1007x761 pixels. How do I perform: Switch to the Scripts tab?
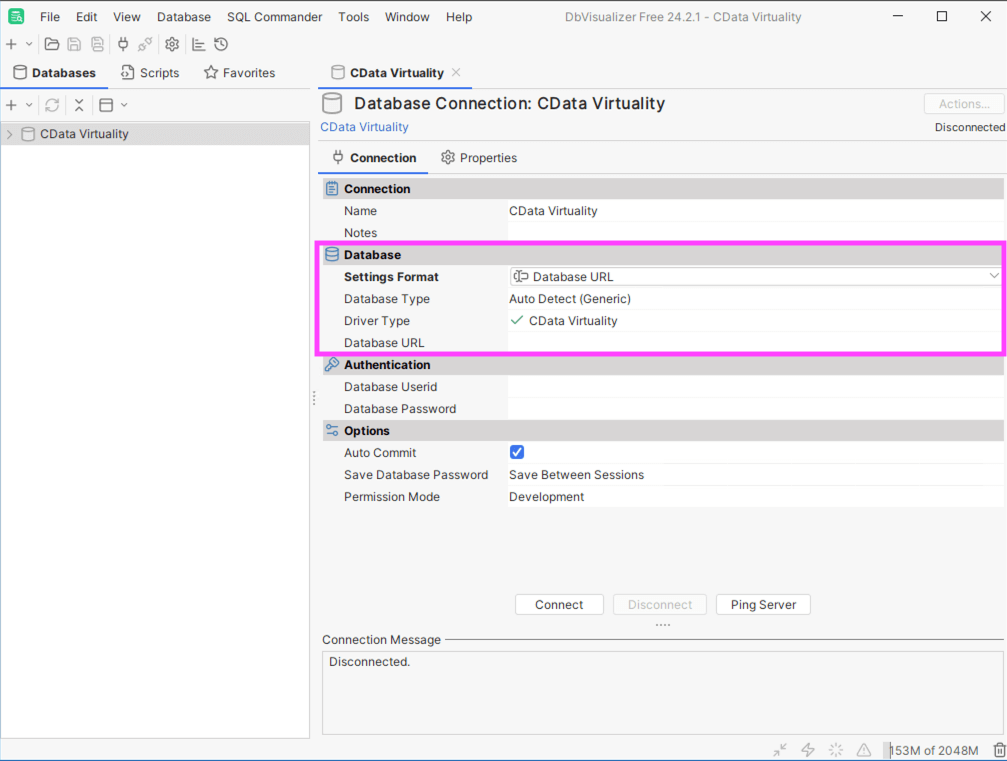149,73
